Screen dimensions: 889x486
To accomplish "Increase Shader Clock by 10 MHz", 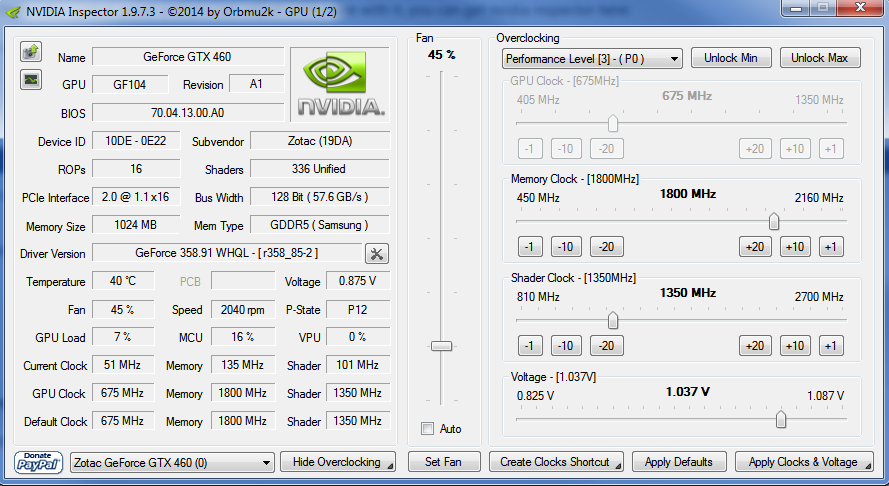I will click(795, 345).
